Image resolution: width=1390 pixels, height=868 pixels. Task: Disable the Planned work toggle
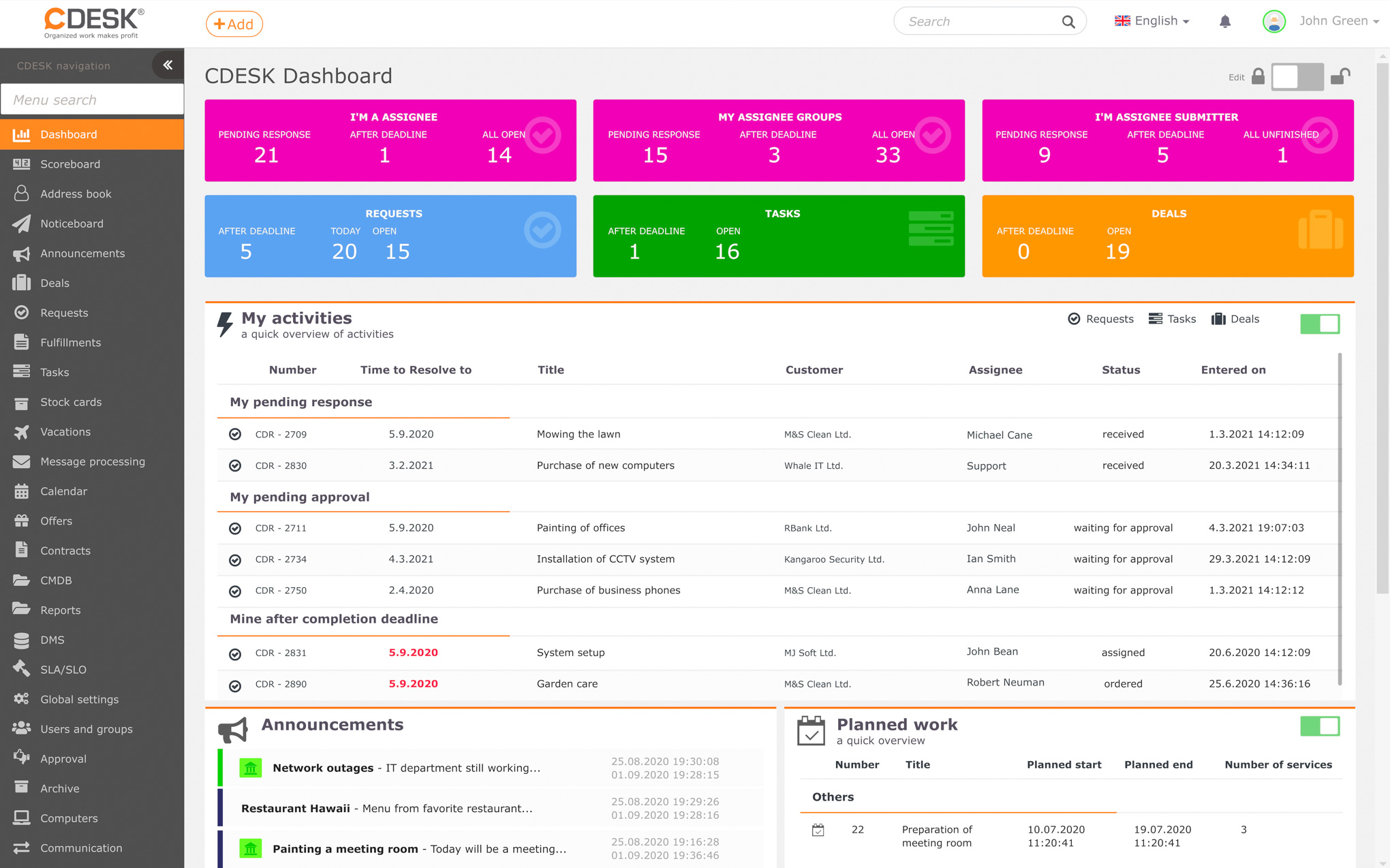click(x=1319, y=726)
